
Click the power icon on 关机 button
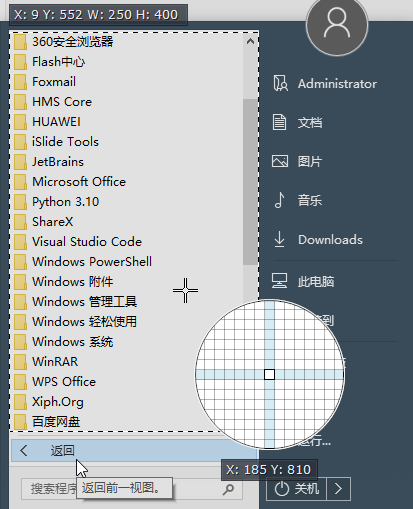point(282,489)
